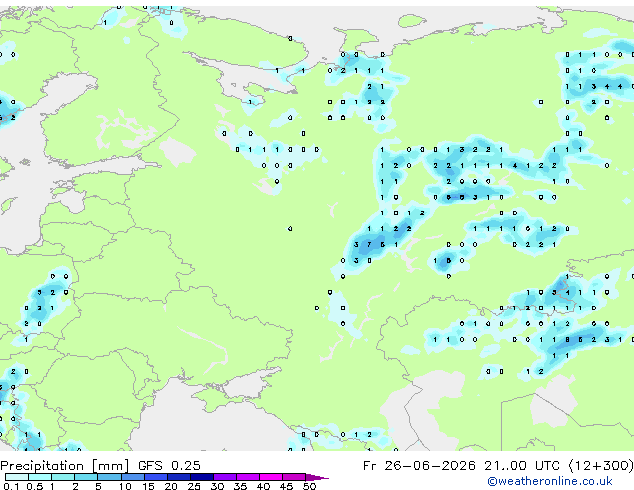The width and height of the screenshot is (634, 490).
Task: Click the 10–15 mm blue legend swatch
Action: (132, 477)
